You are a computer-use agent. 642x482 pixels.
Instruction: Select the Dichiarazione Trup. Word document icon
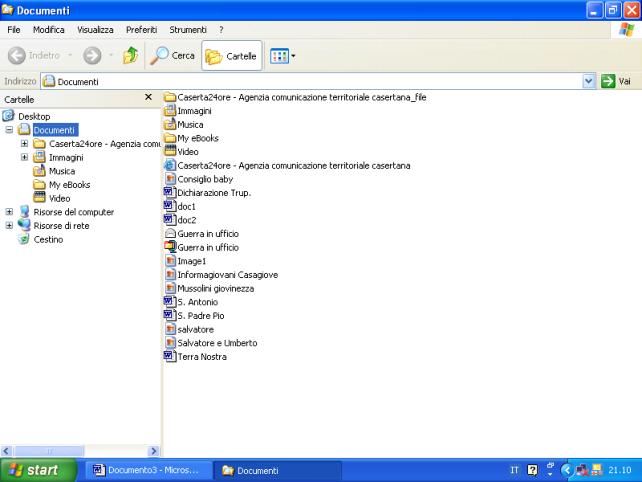170,192
